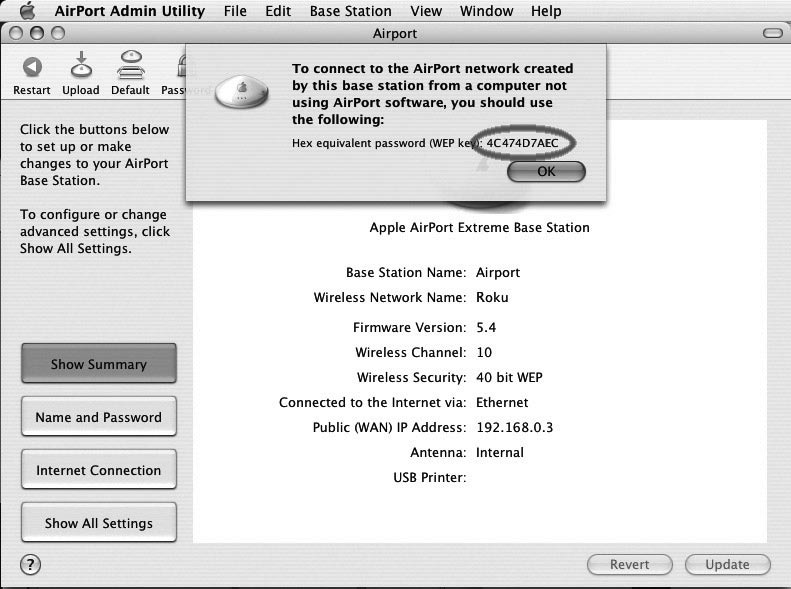This screenshot has height=589, width=791.
Task: Click the Show All Settings button
Action: (98, 523)
